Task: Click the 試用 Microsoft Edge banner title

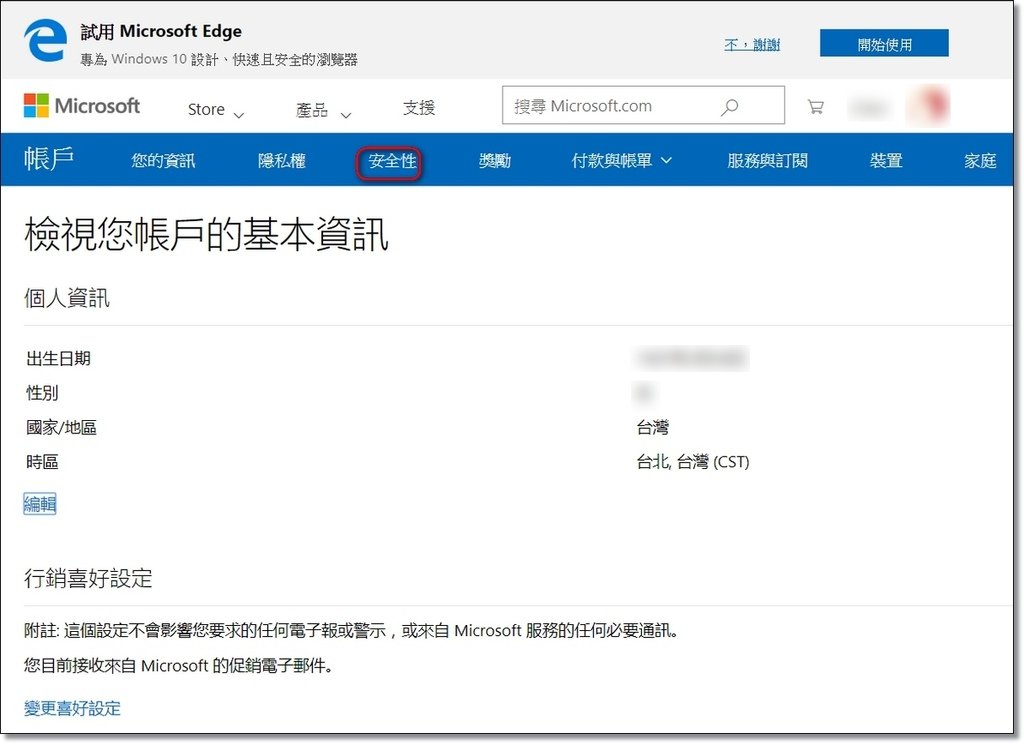Action: pyautogui.click(x=161, y=31)
